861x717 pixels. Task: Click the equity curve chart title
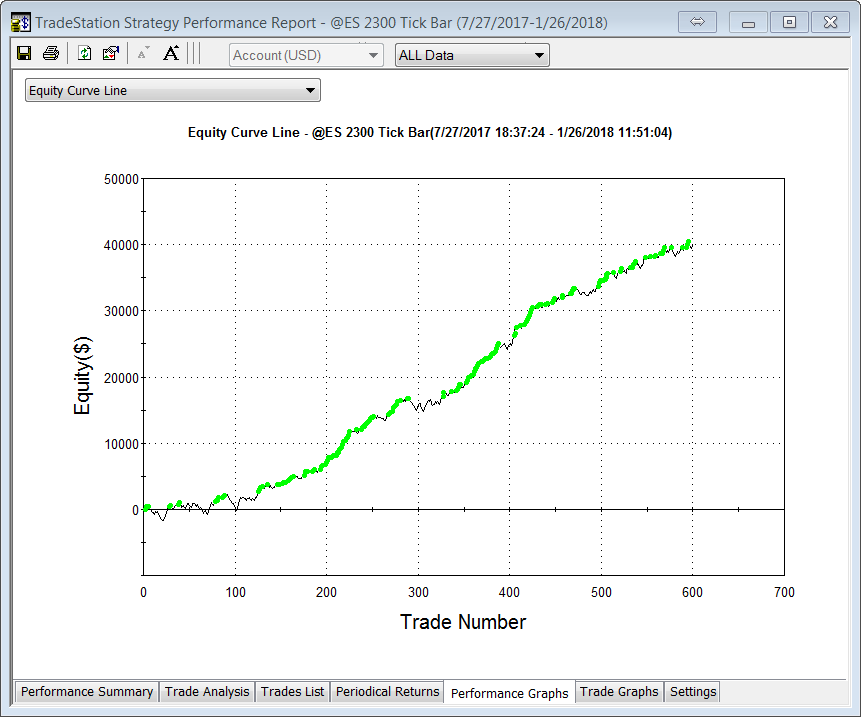[x=429, y=132]
